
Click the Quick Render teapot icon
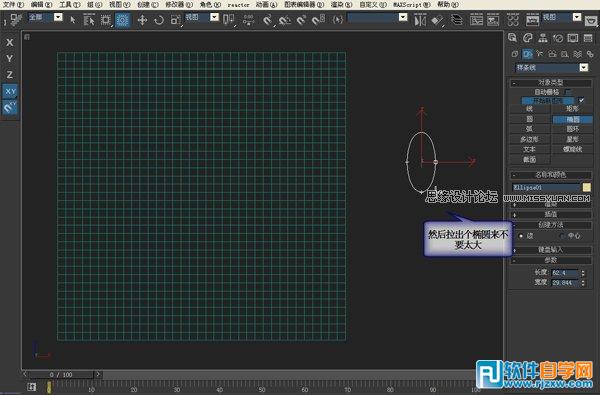(592, 20)
